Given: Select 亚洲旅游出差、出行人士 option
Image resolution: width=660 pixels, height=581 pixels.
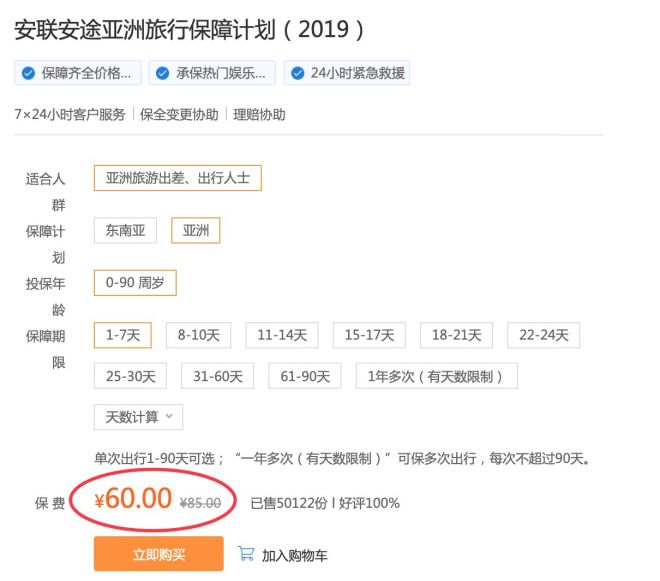Looking at the screenshot, I should (x=178, y=178).
